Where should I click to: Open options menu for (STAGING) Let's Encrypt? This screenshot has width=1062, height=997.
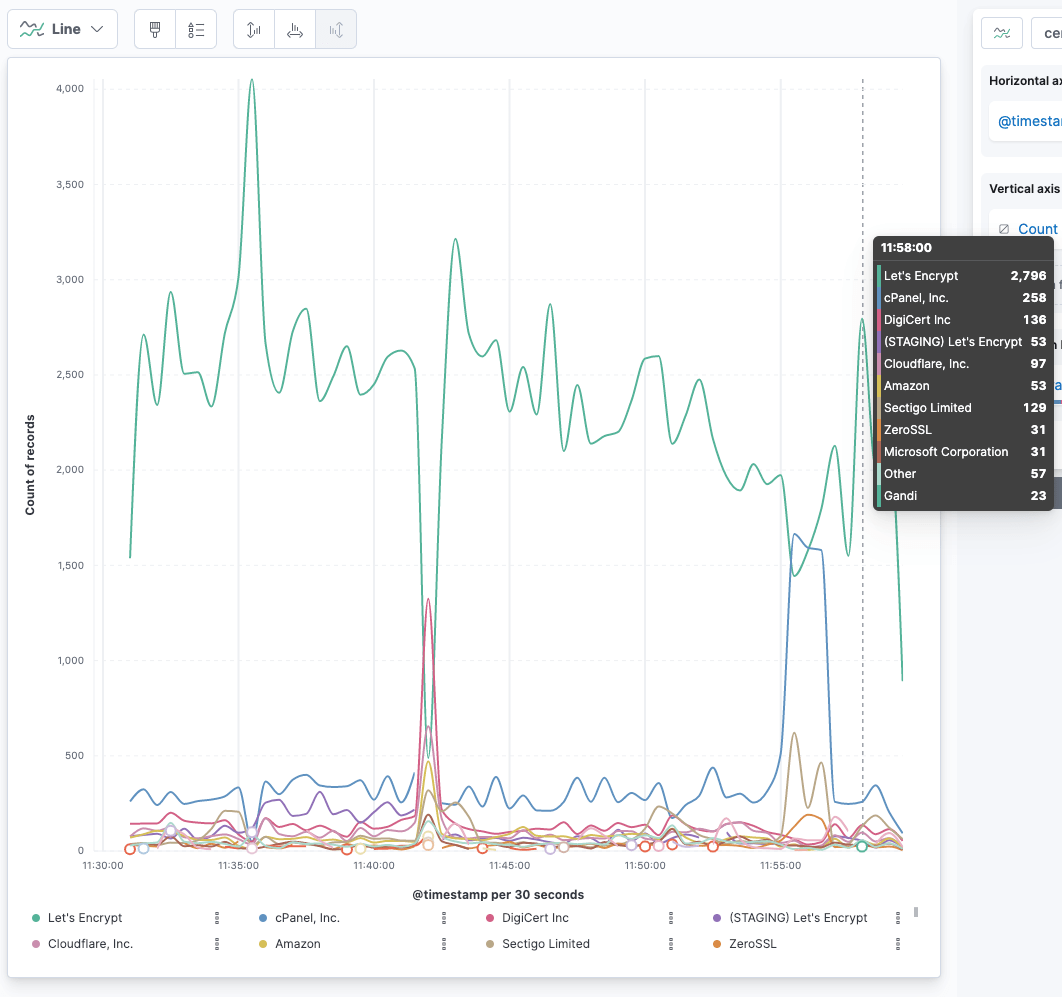point(898,918)
